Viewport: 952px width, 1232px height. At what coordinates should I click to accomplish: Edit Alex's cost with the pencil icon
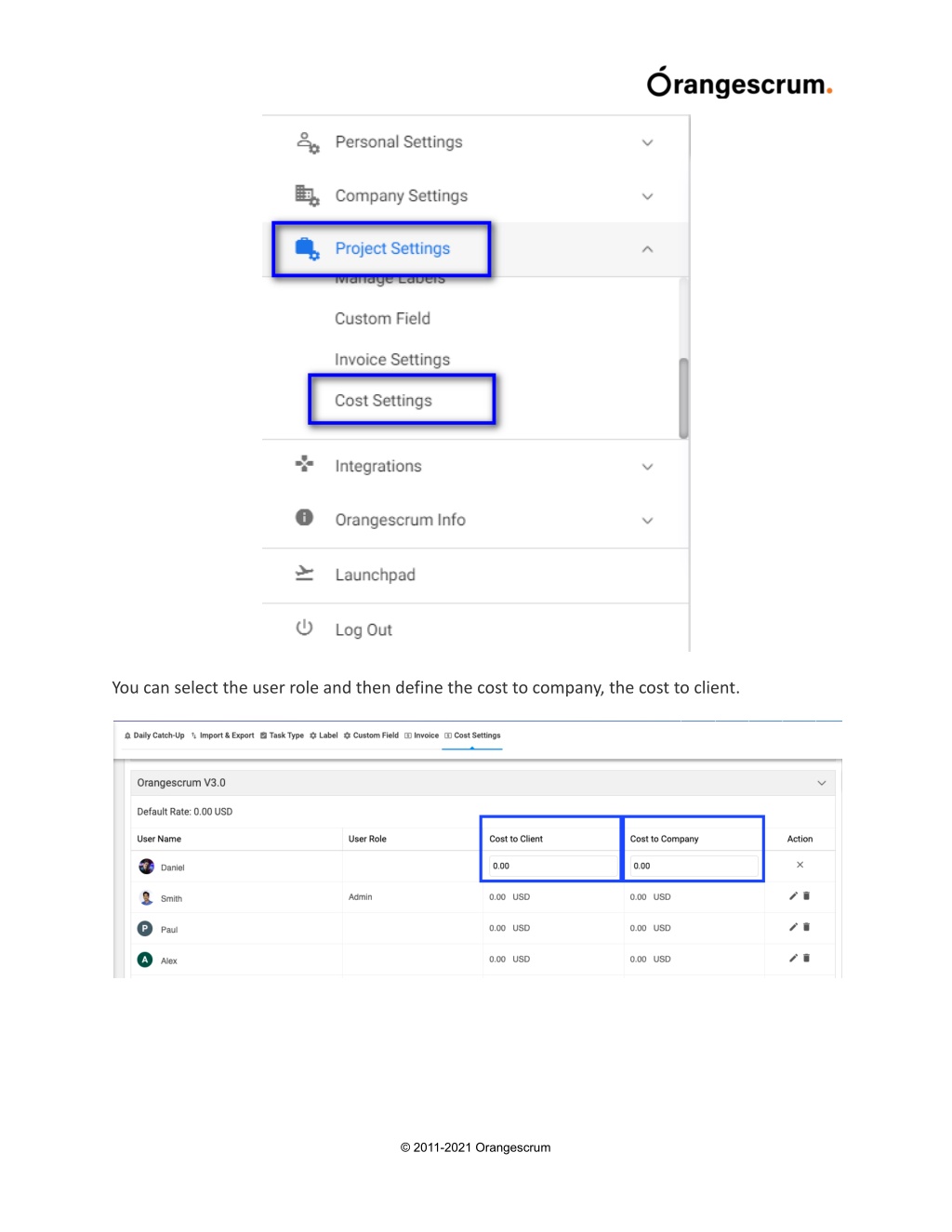793,958
